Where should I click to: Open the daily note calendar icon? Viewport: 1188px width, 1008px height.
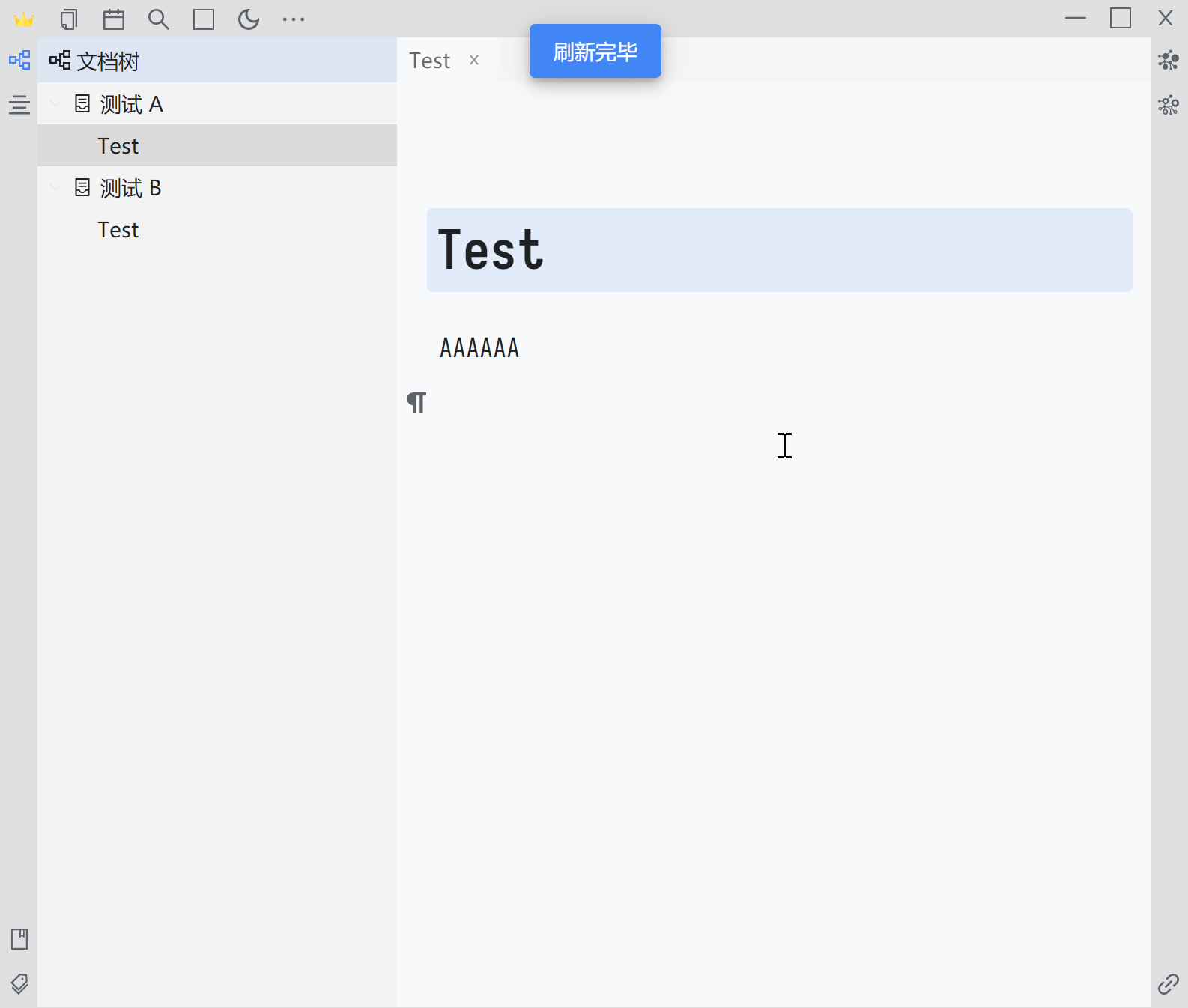tap(114, 19)
